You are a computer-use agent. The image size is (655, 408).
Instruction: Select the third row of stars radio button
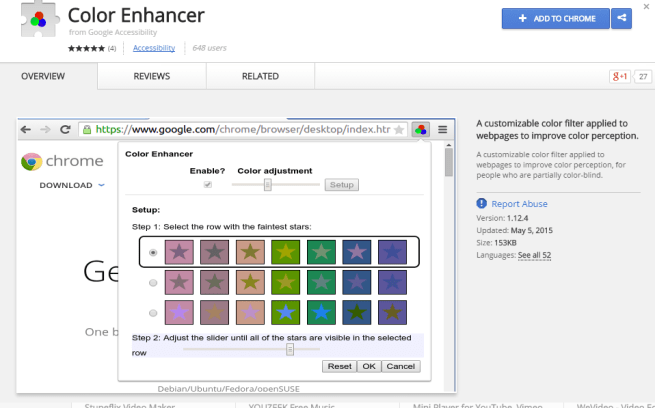click(152, 314)
